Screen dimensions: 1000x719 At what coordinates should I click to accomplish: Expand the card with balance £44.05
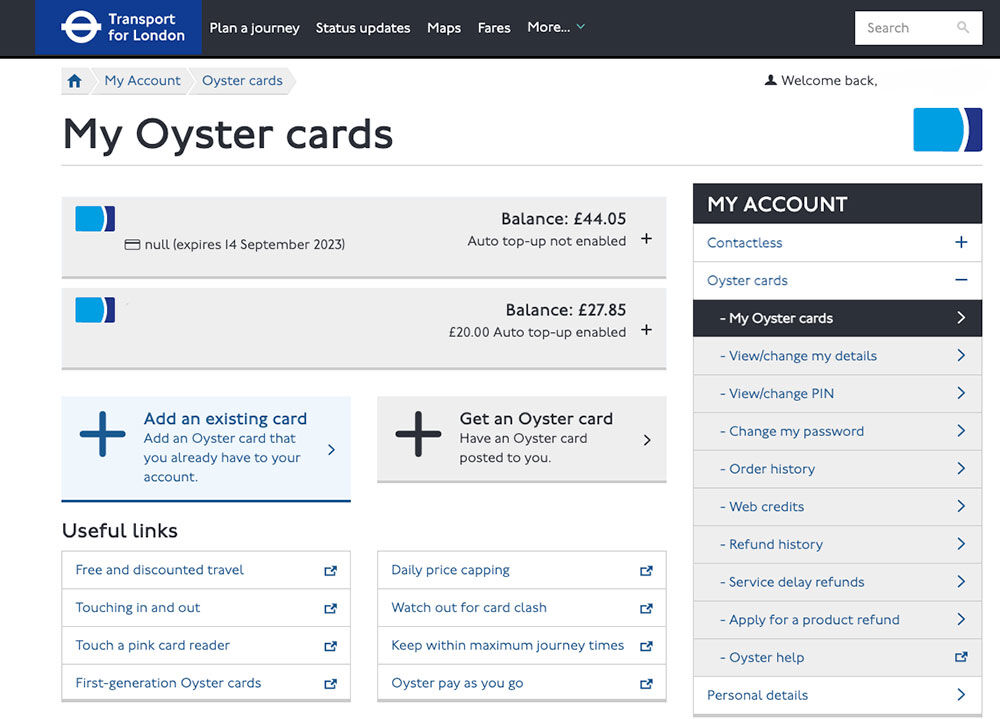[646, 238]
